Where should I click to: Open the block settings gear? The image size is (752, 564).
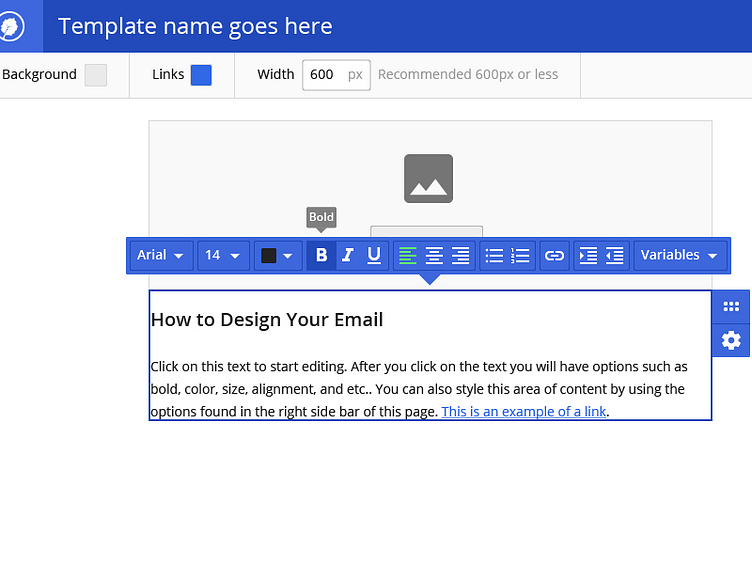tap(731, 341)
